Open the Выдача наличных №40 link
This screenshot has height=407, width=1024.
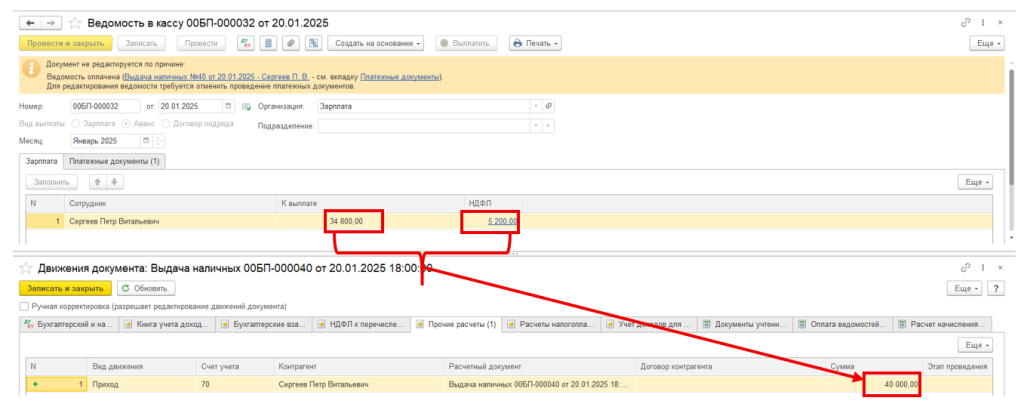217,76
